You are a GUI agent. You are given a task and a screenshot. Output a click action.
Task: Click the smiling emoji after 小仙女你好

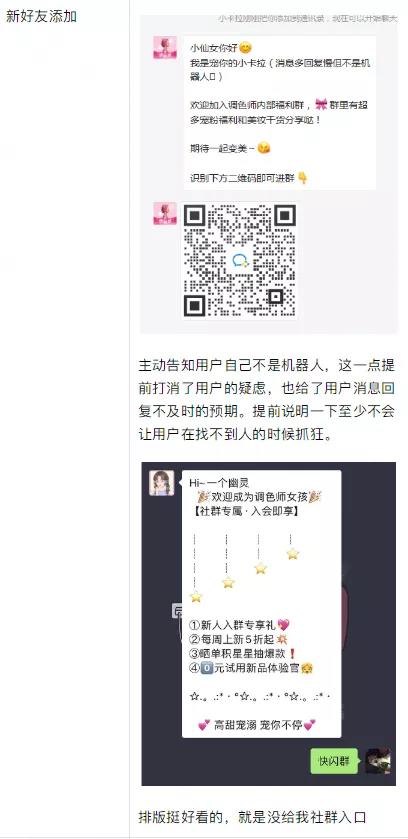point(245,48)
